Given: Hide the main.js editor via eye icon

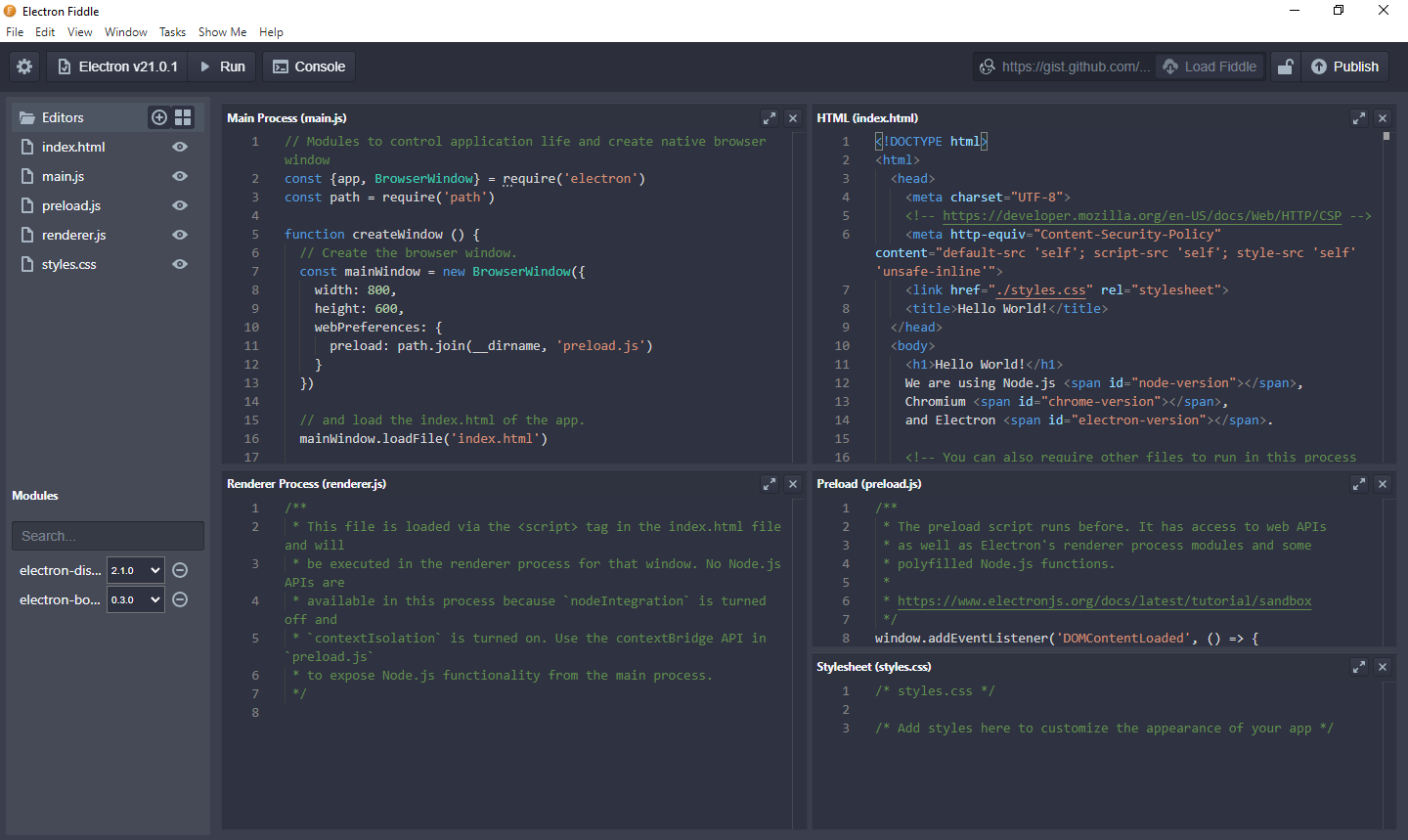Looking at the screenshot, I should tap(180, 176).
